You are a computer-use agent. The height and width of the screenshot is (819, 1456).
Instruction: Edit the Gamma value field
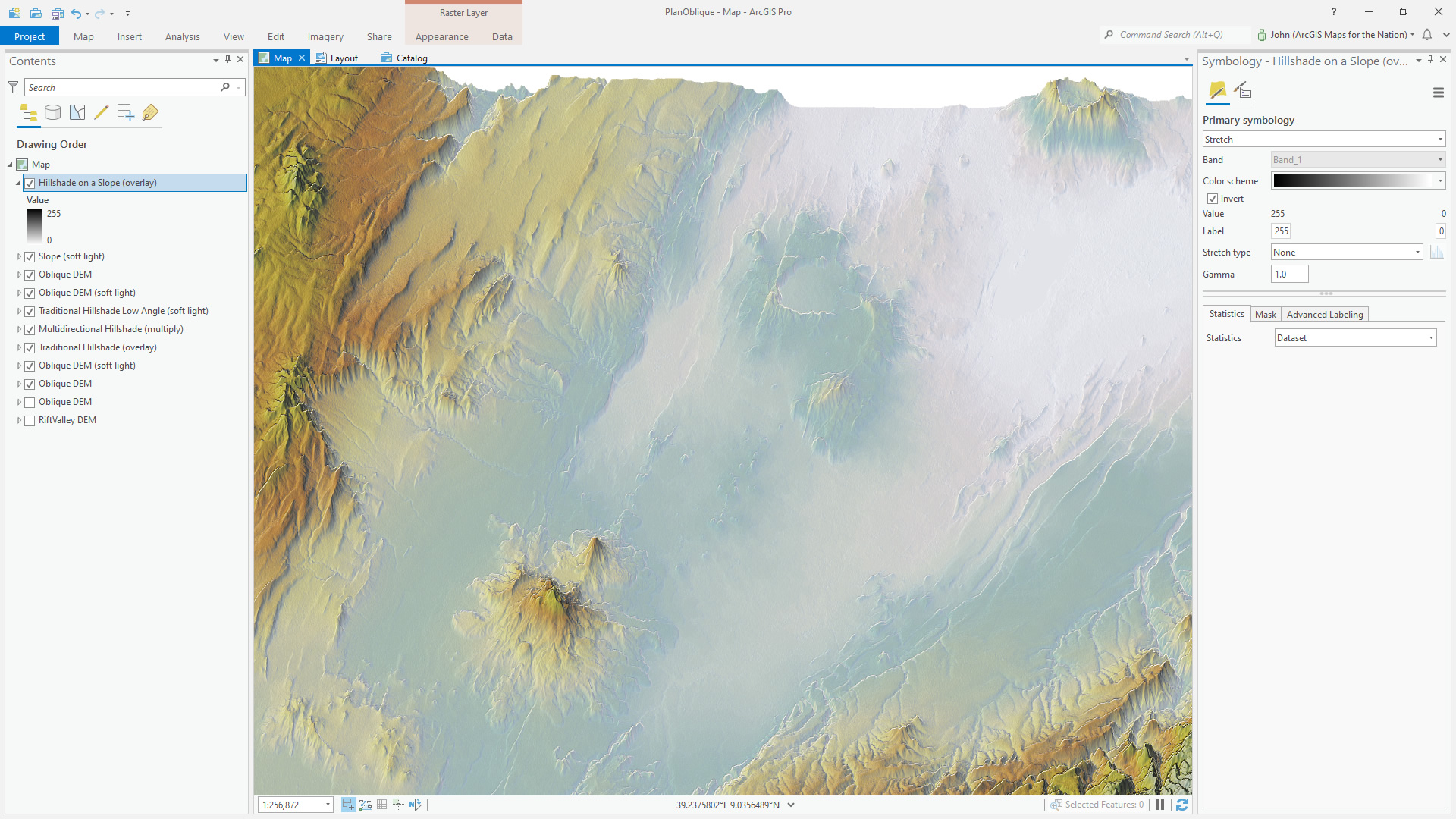pos(1289,274)
